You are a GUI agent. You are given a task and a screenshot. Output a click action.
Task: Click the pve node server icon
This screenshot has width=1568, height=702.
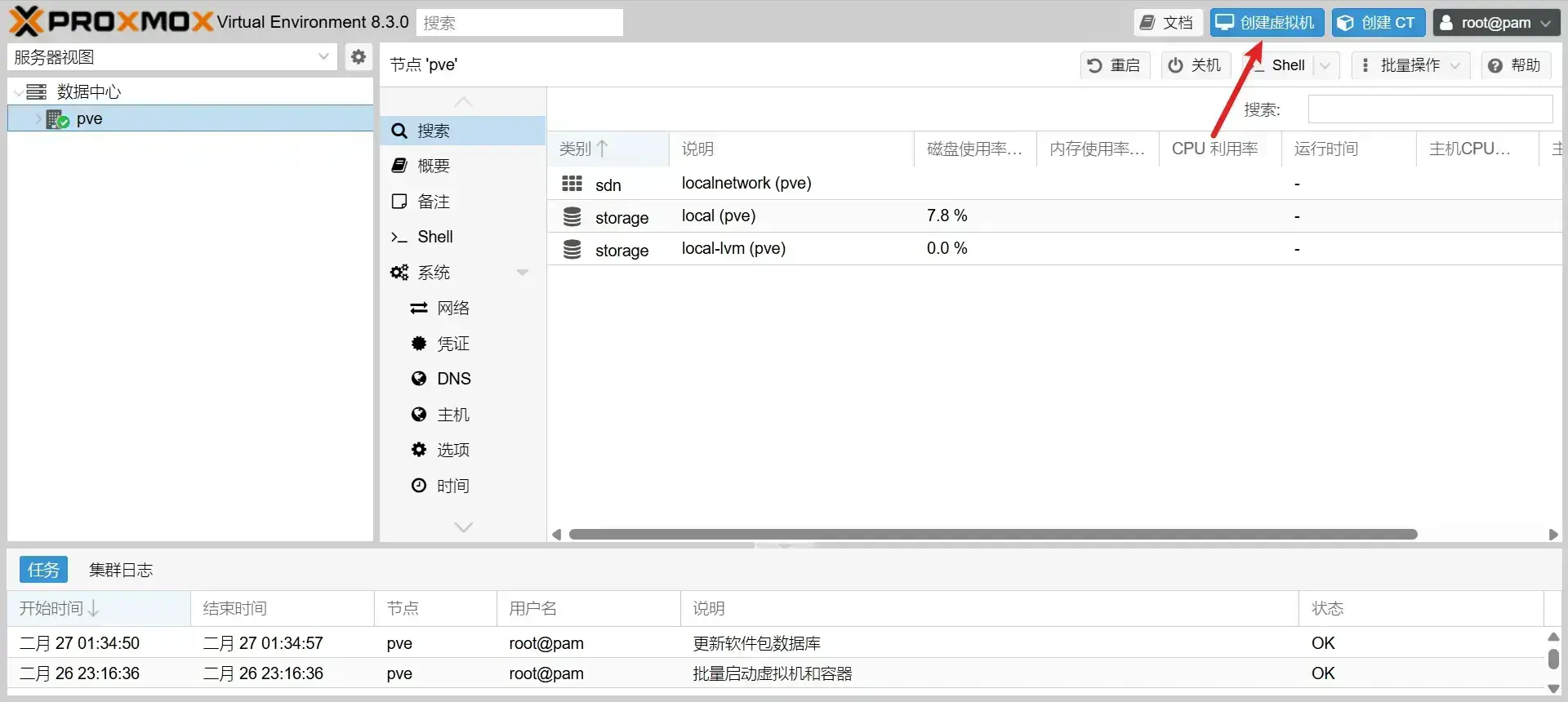[x=57, y=119]
